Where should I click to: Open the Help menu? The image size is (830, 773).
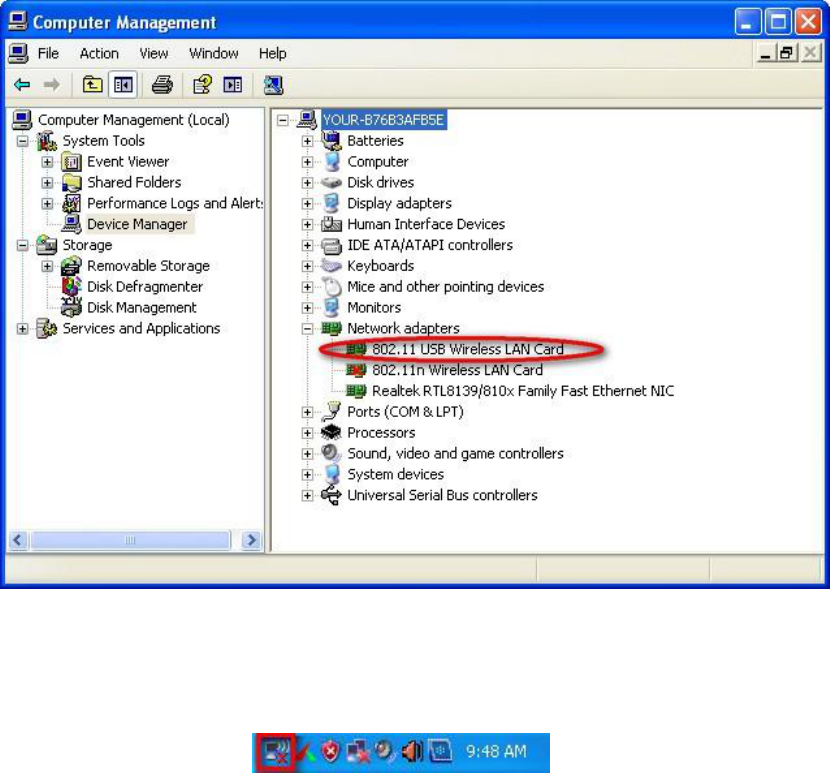(273, 53)
